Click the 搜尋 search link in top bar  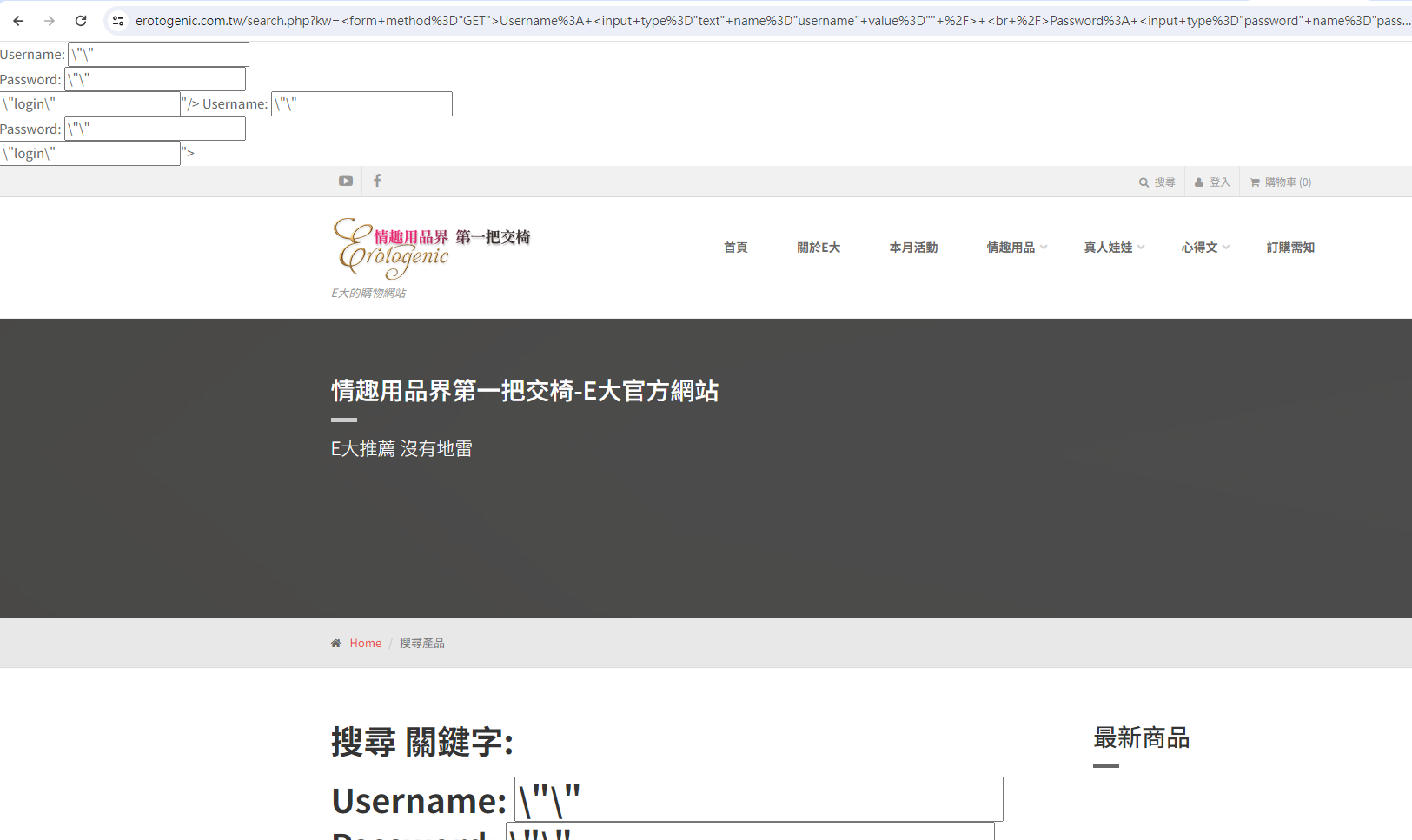(x=1157, y=182)
